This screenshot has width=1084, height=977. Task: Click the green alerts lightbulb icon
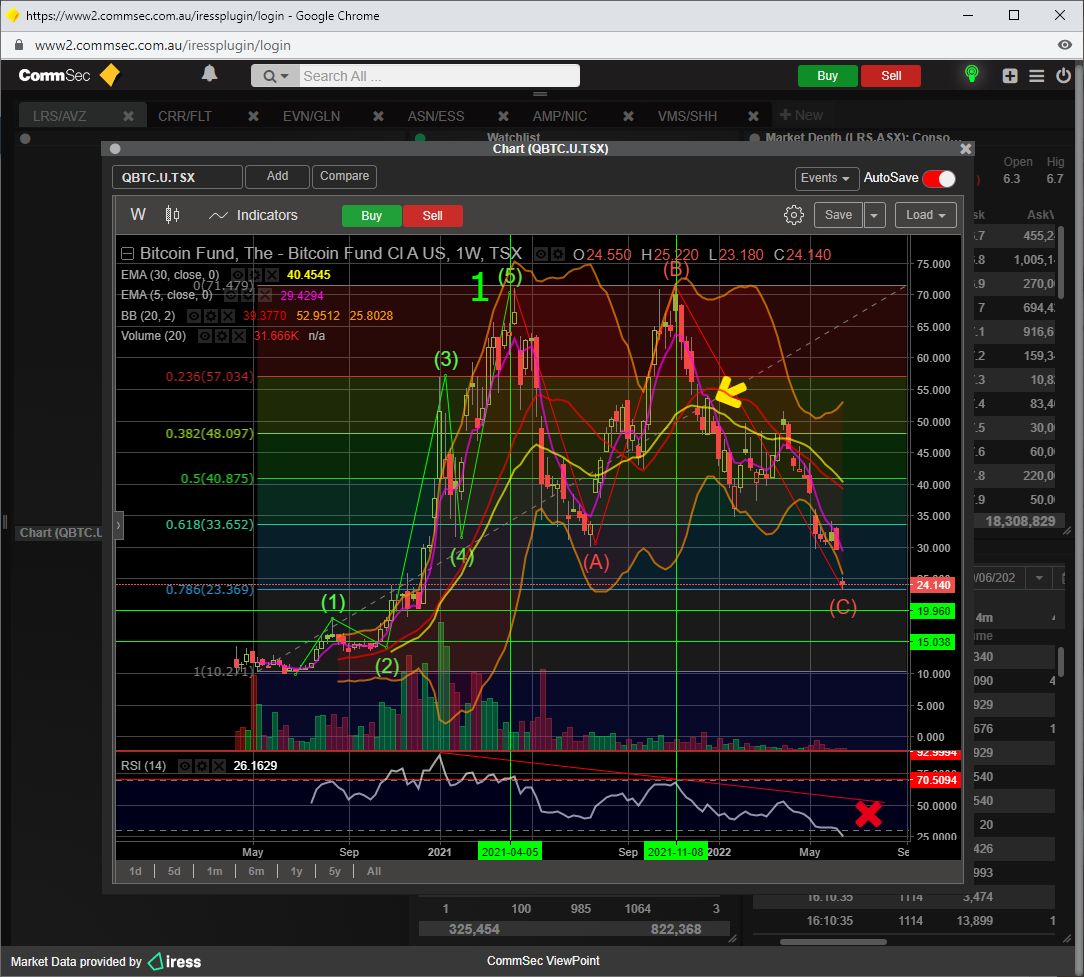pos(970,75)
